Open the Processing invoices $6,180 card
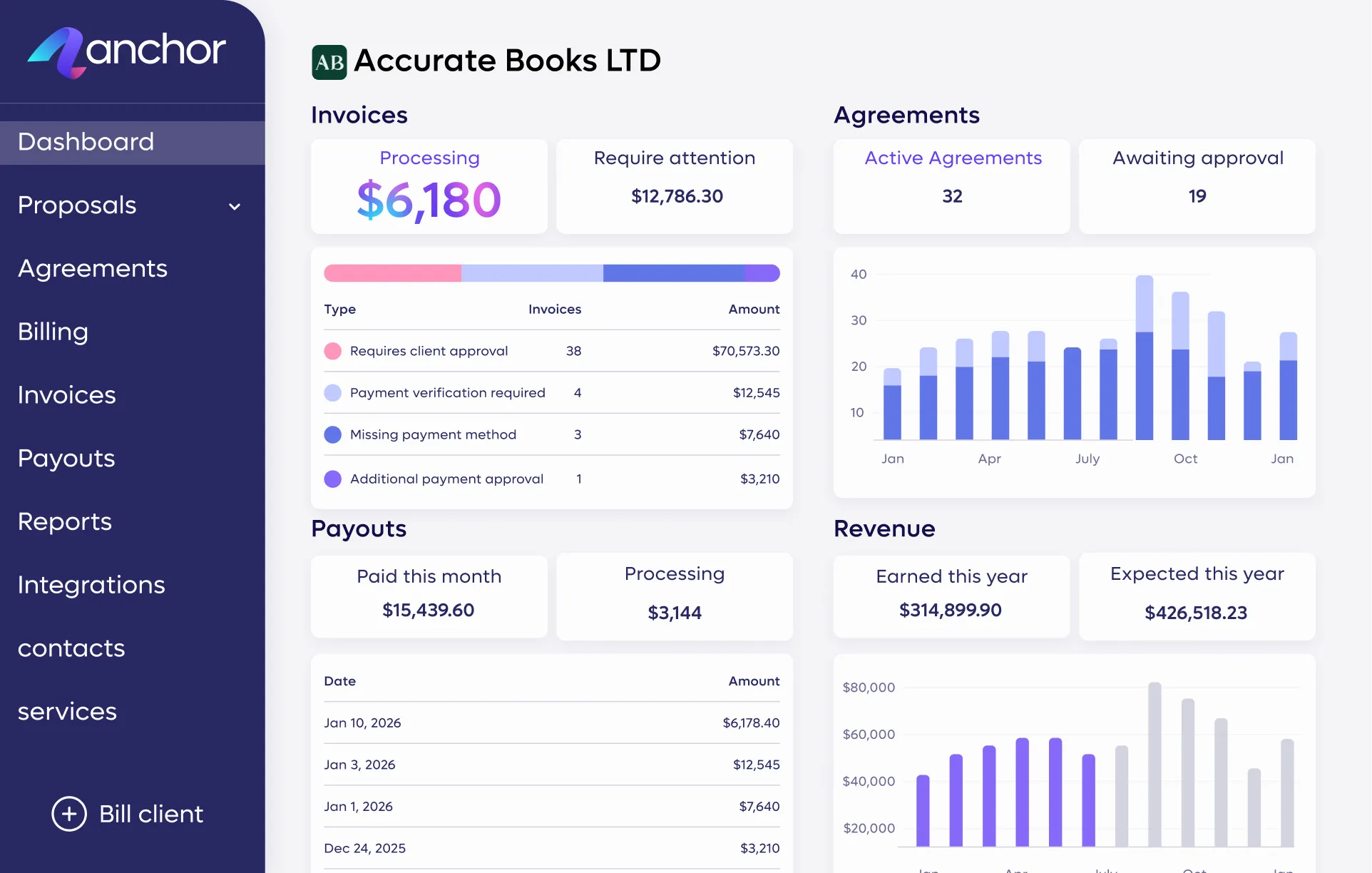This screenshot has height=873, width=1372. (429, 187)
